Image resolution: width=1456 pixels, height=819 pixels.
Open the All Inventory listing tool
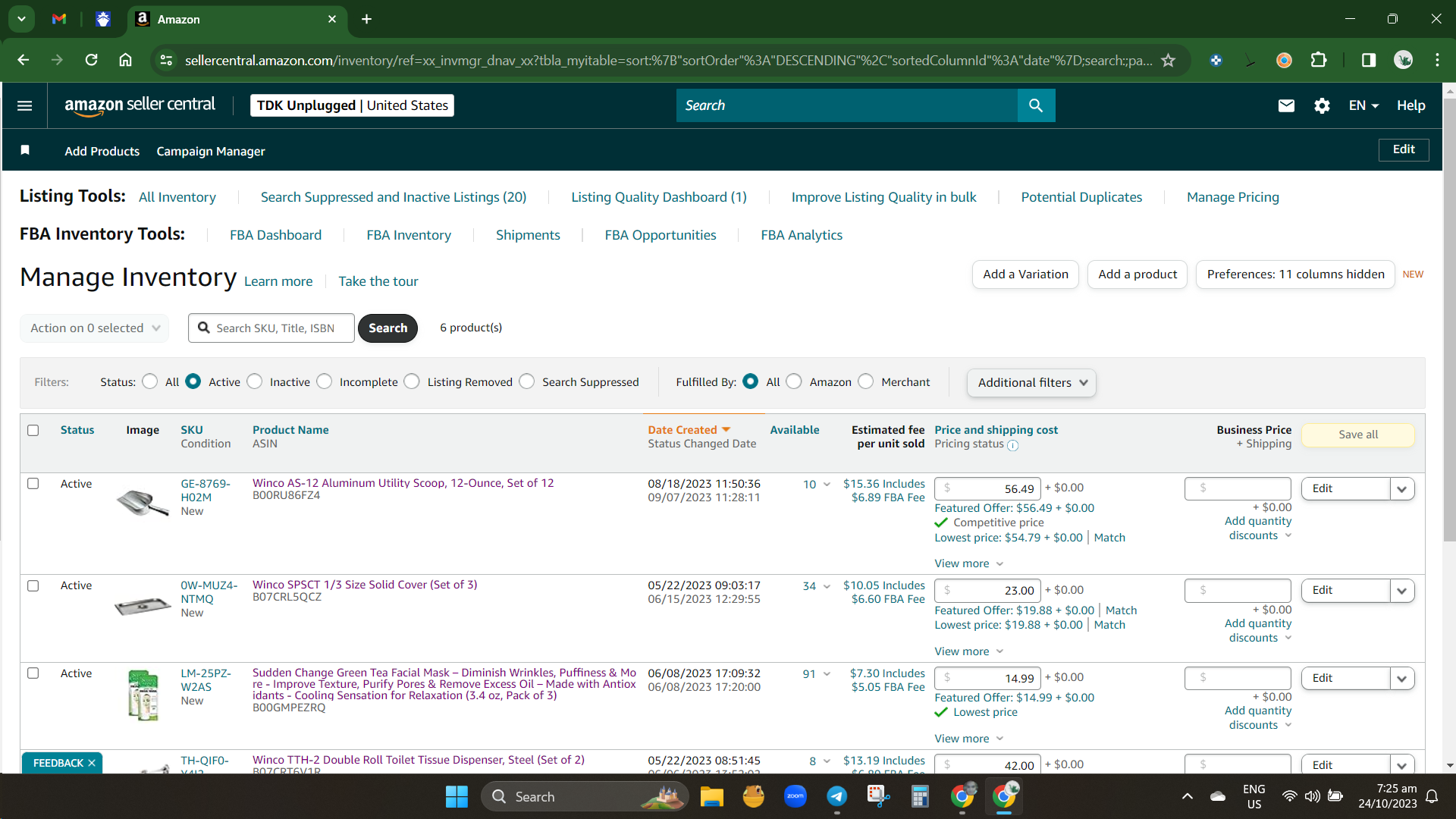[177, 197]
